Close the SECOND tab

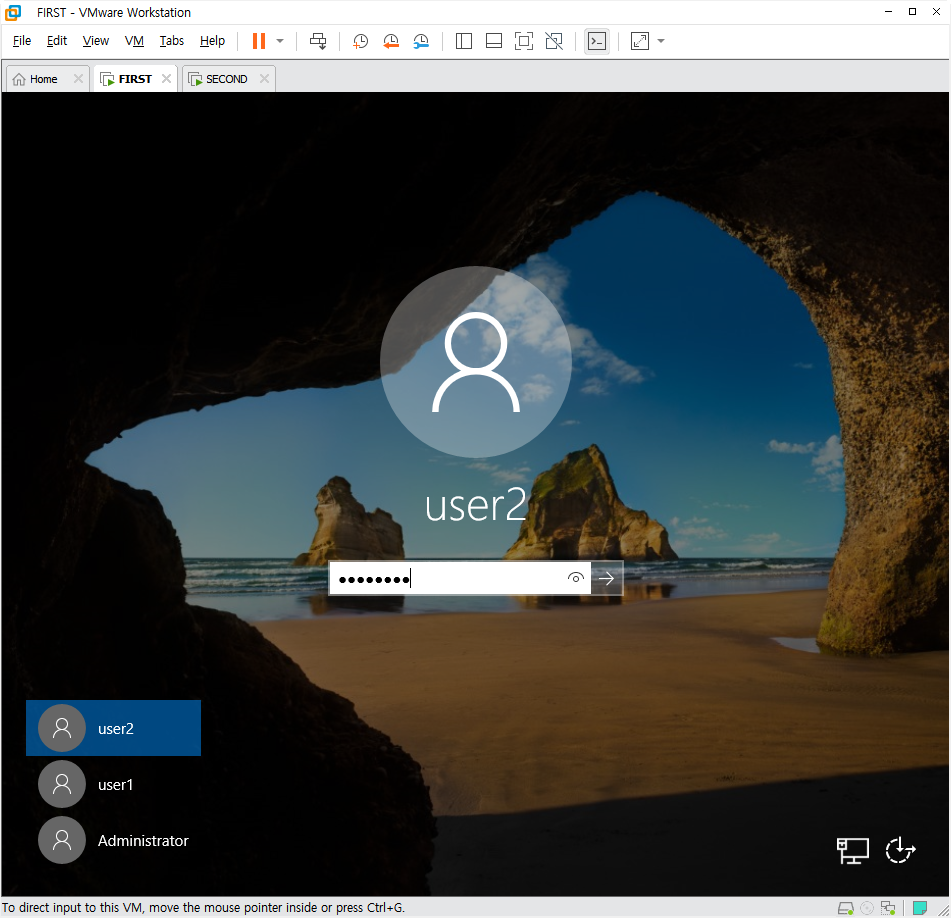point(264,78)
